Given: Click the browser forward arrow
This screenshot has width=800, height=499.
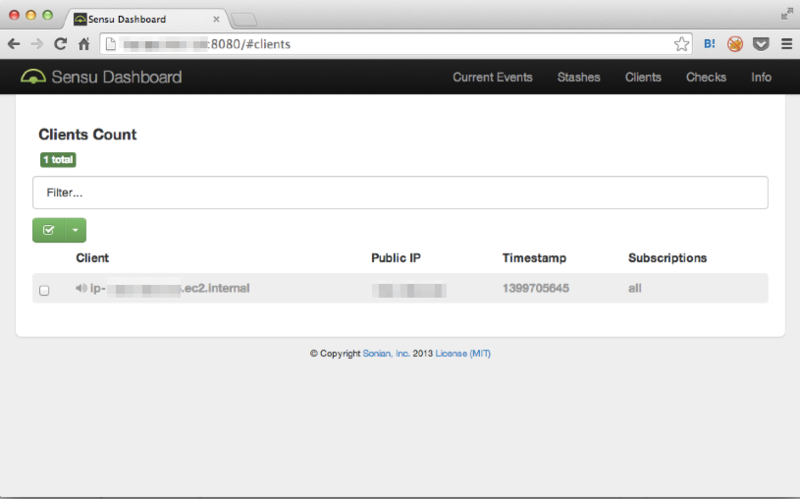Looking at the screenshot, I should tap(37, 44).
